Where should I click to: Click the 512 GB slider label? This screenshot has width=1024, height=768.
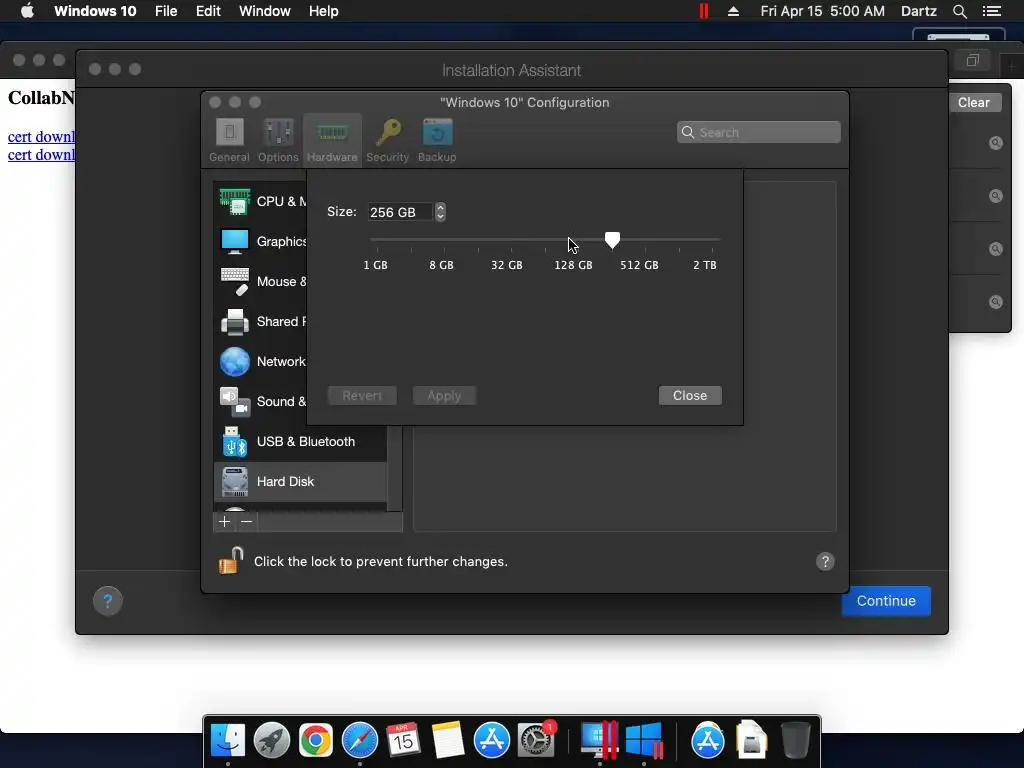click(639, 265)
